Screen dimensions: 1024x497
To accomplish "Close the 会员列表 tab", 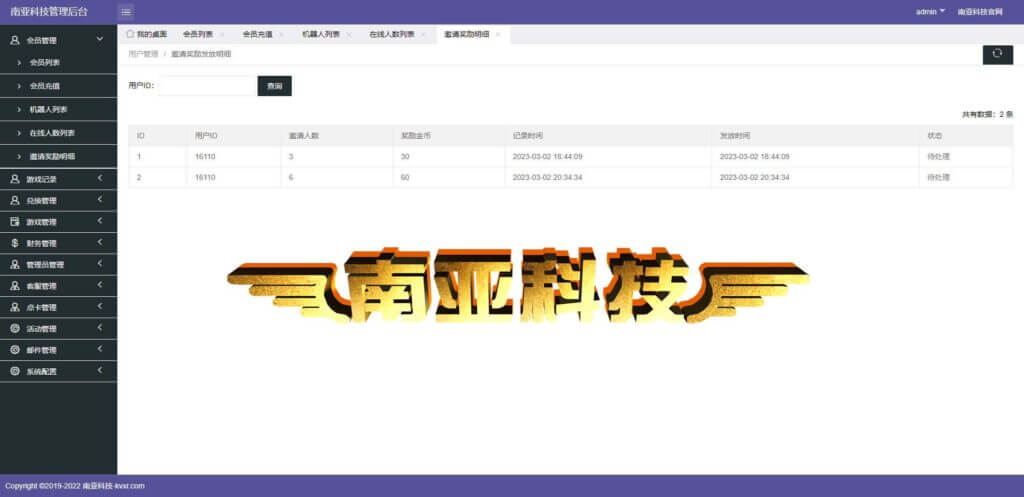I will tap(222, 35).
